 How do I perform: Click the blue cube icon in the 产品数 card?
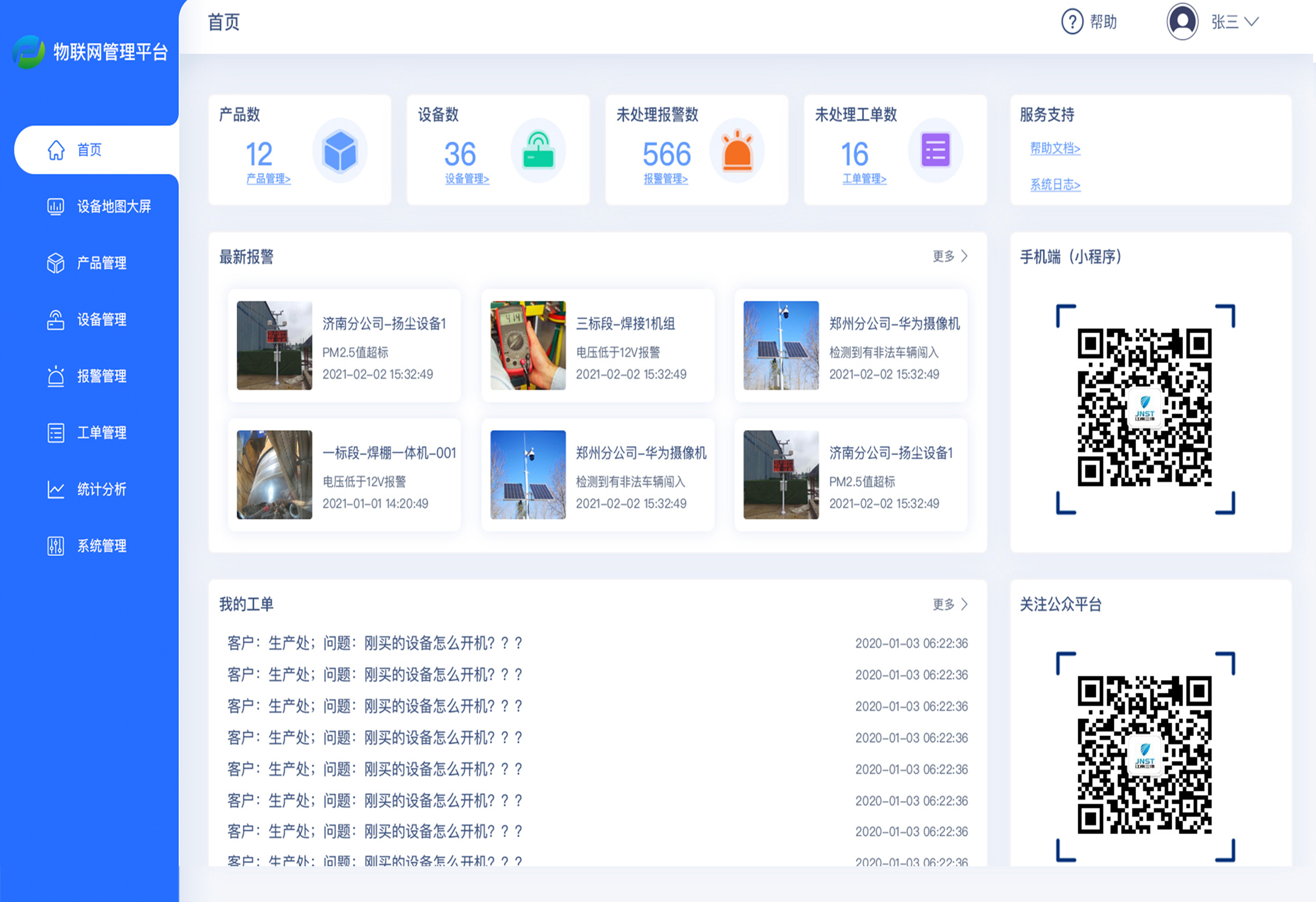point(340,151)
